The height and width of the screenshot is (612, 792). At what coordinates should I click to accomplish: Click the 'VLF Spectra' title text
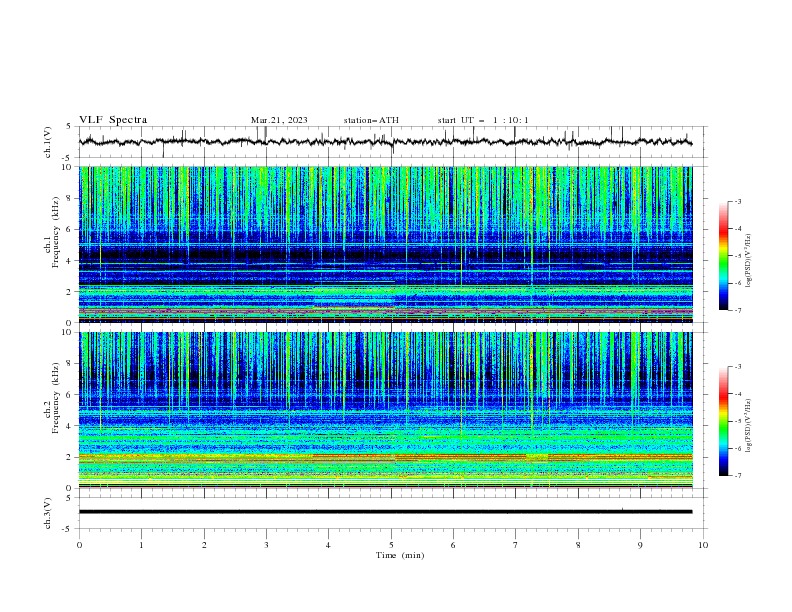click(x=113, y=120)
